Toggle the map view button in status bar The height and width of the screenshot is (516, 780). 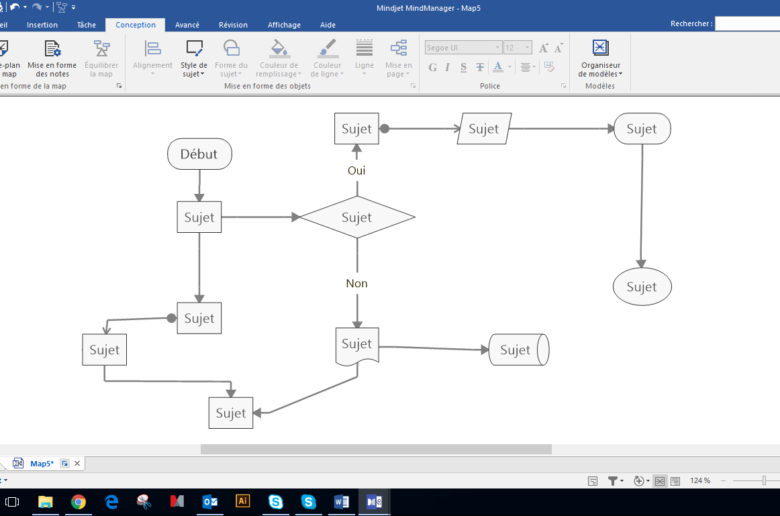[660, 481]
